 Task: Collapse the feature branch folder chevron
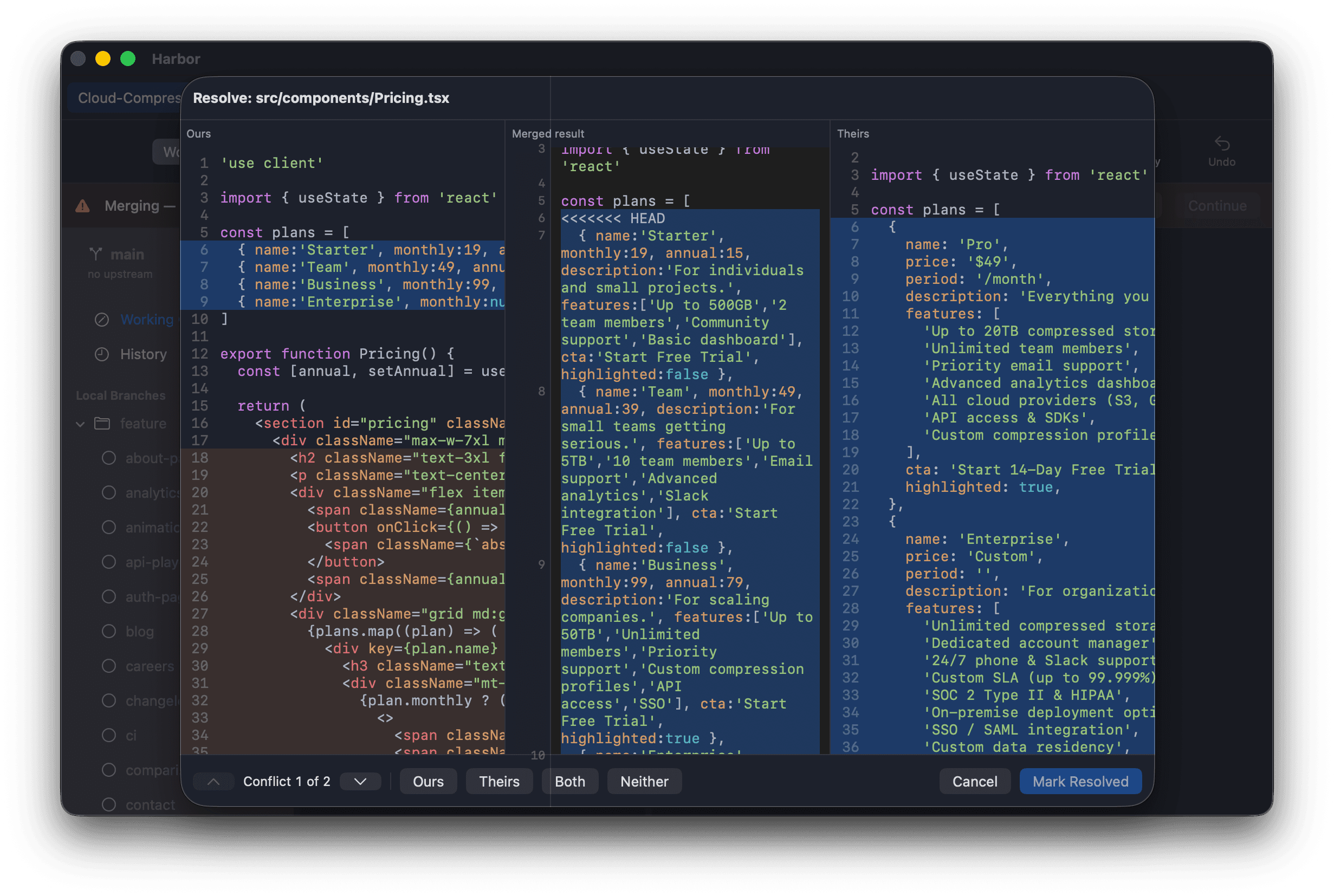point(80,424)
